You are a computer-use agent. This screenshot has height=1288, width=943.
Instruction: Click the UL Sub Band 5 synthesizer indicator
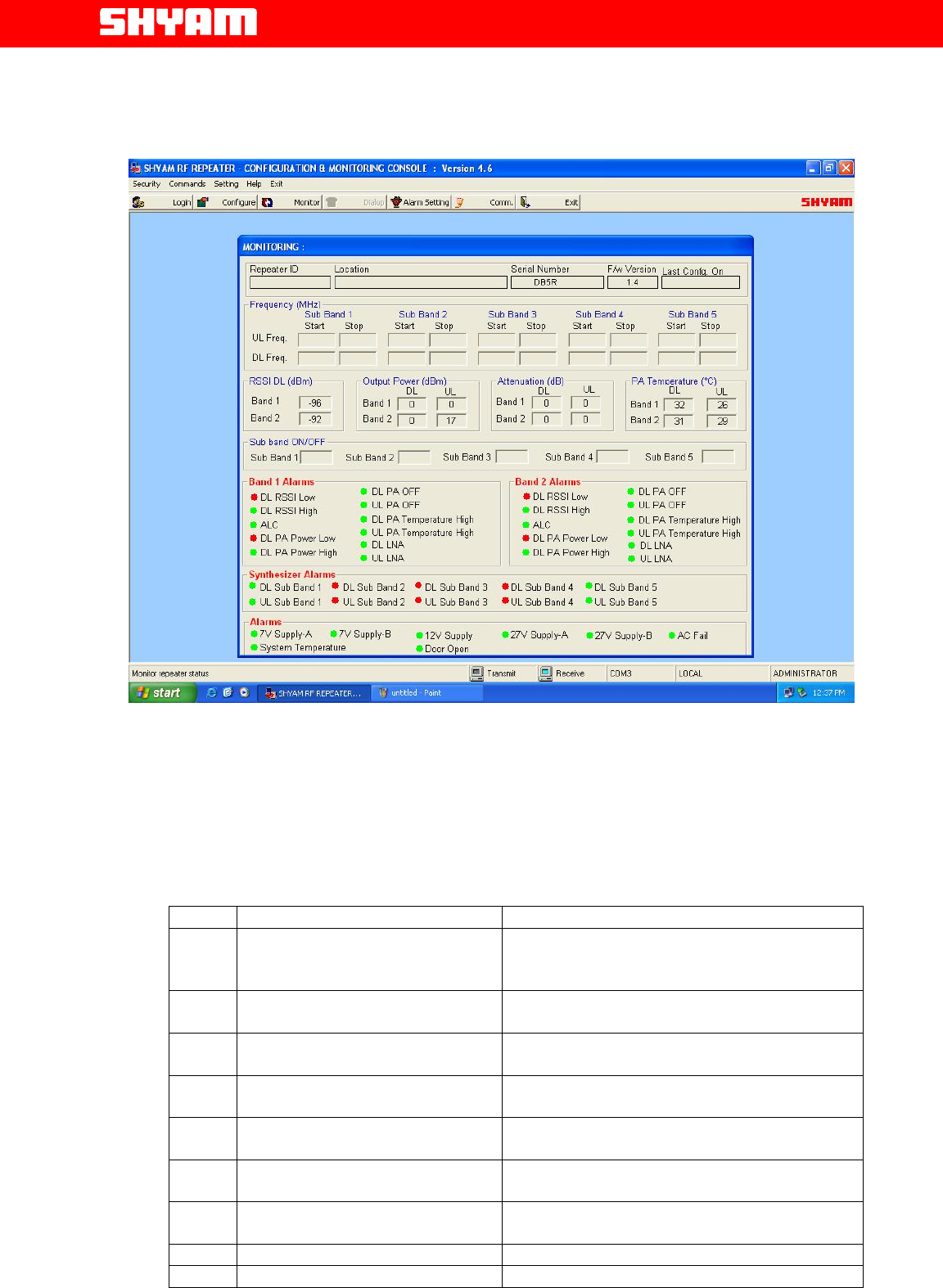tap(589, 601)
